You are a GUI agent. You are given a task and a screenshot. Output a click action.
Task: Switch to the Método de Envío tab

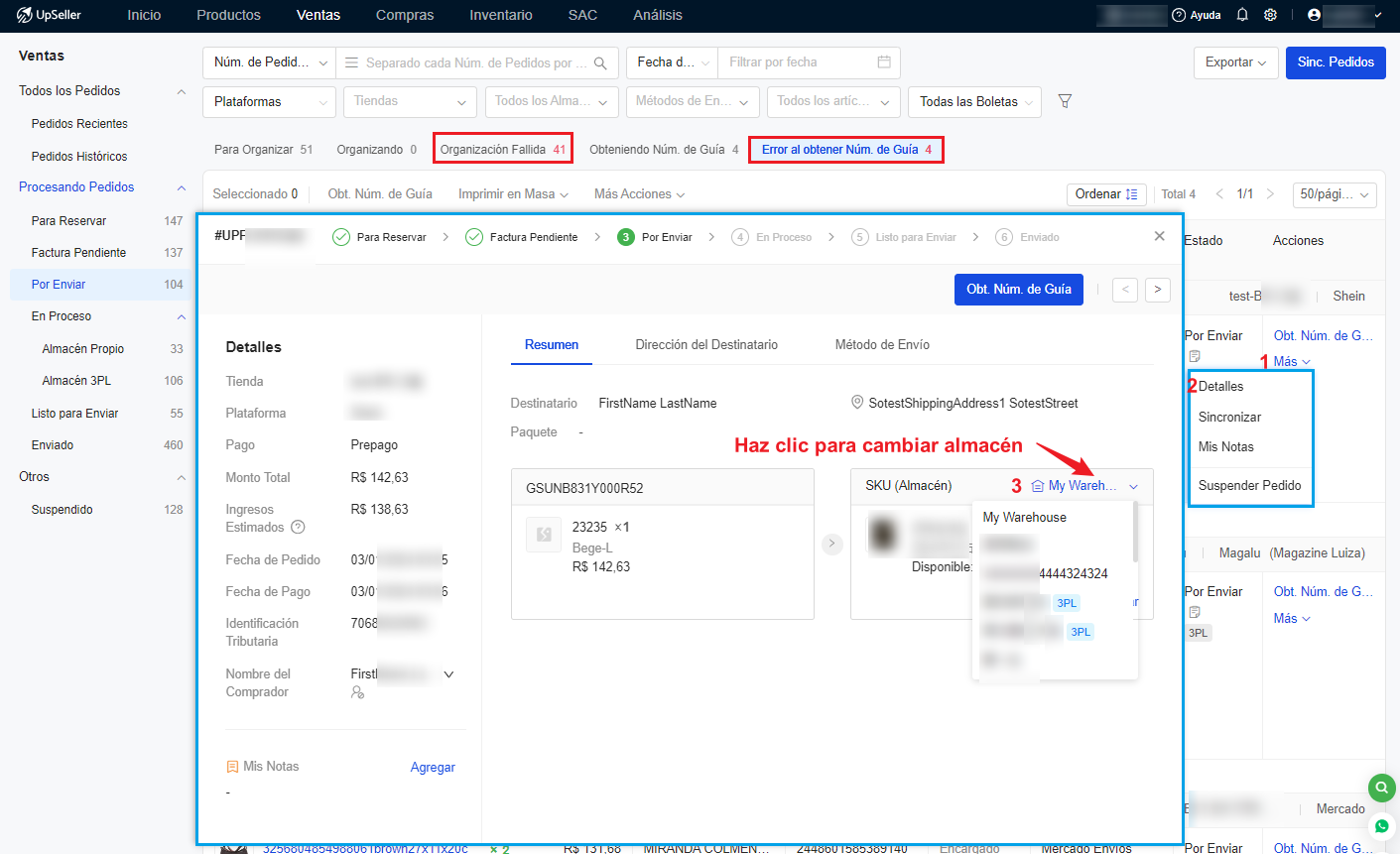coord(882,344)
